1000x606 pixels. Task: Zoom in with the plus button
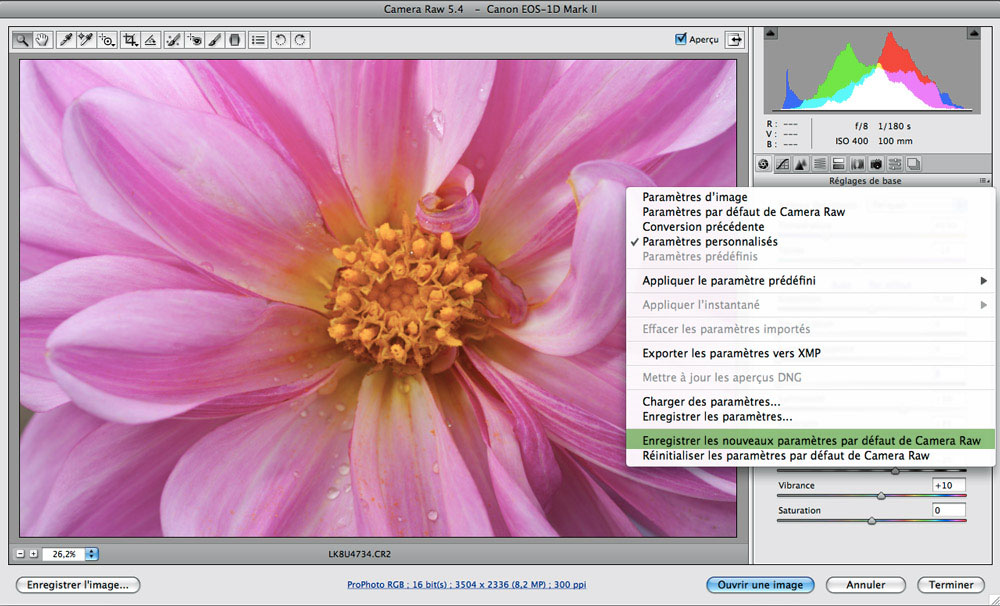[33, 554]
